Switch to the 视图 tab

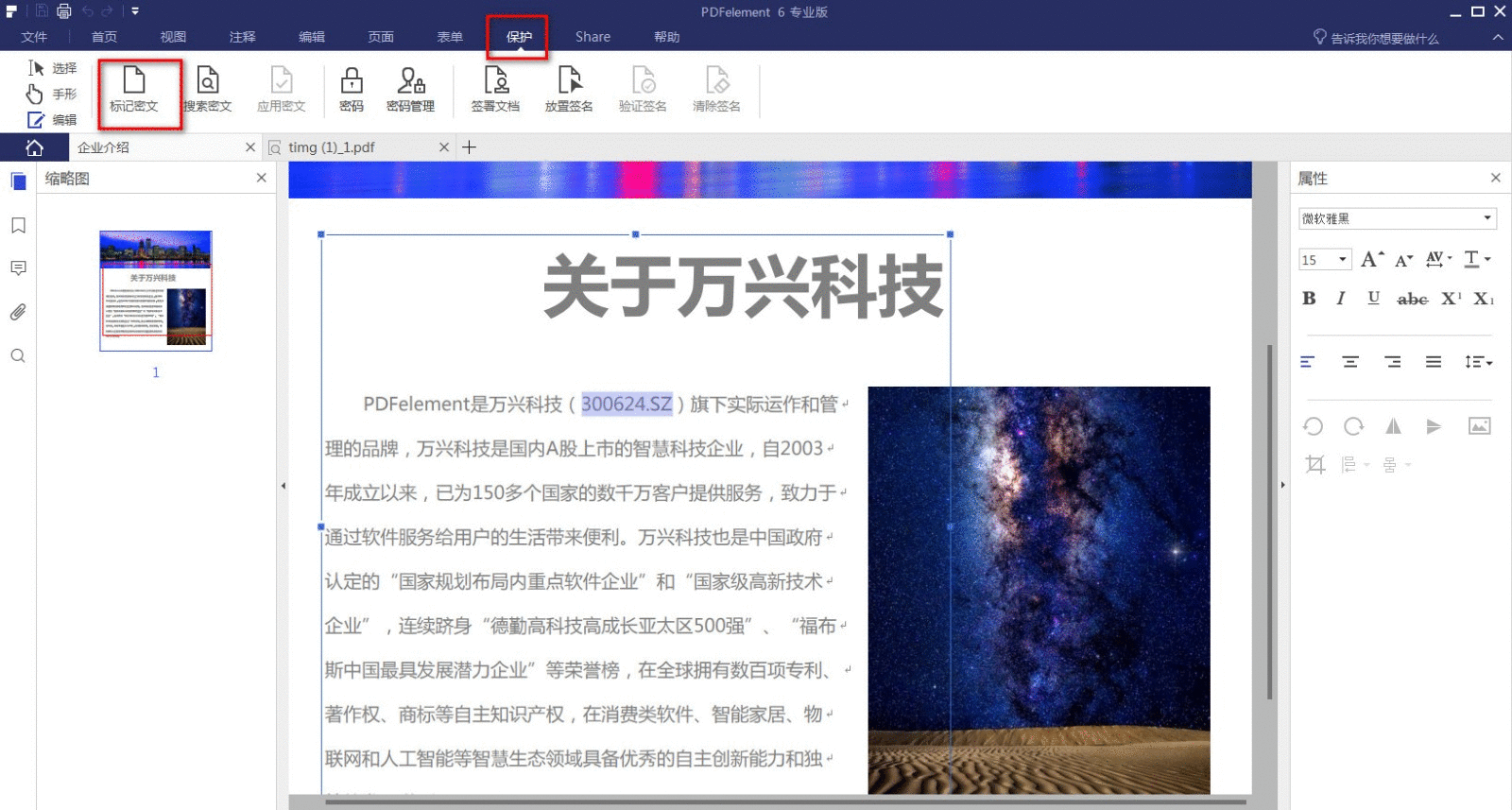click(173, 37)
